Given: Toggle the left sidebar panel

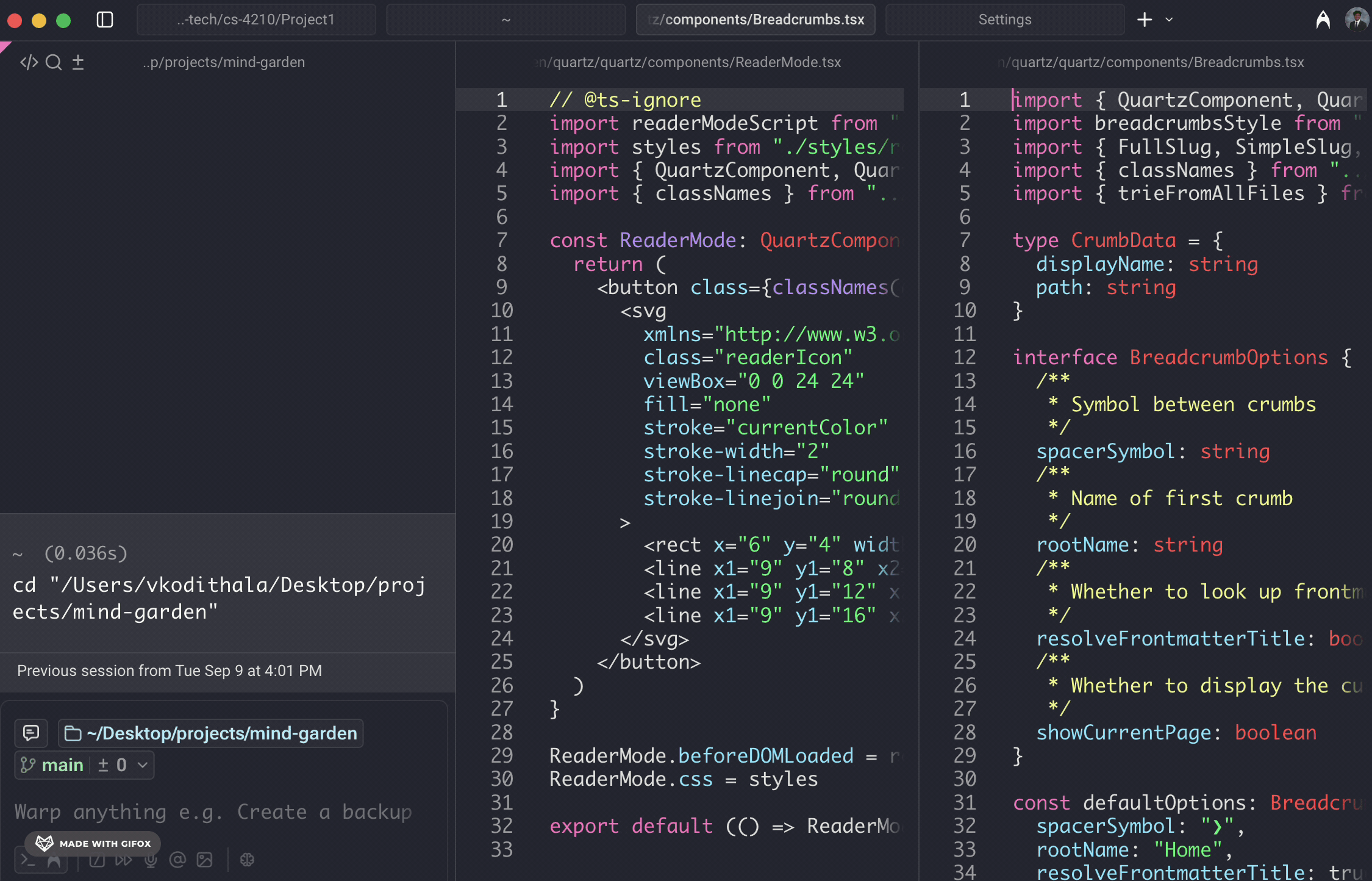Looking at the screenshot, I should pyautogui.click(x=105, y=20).
